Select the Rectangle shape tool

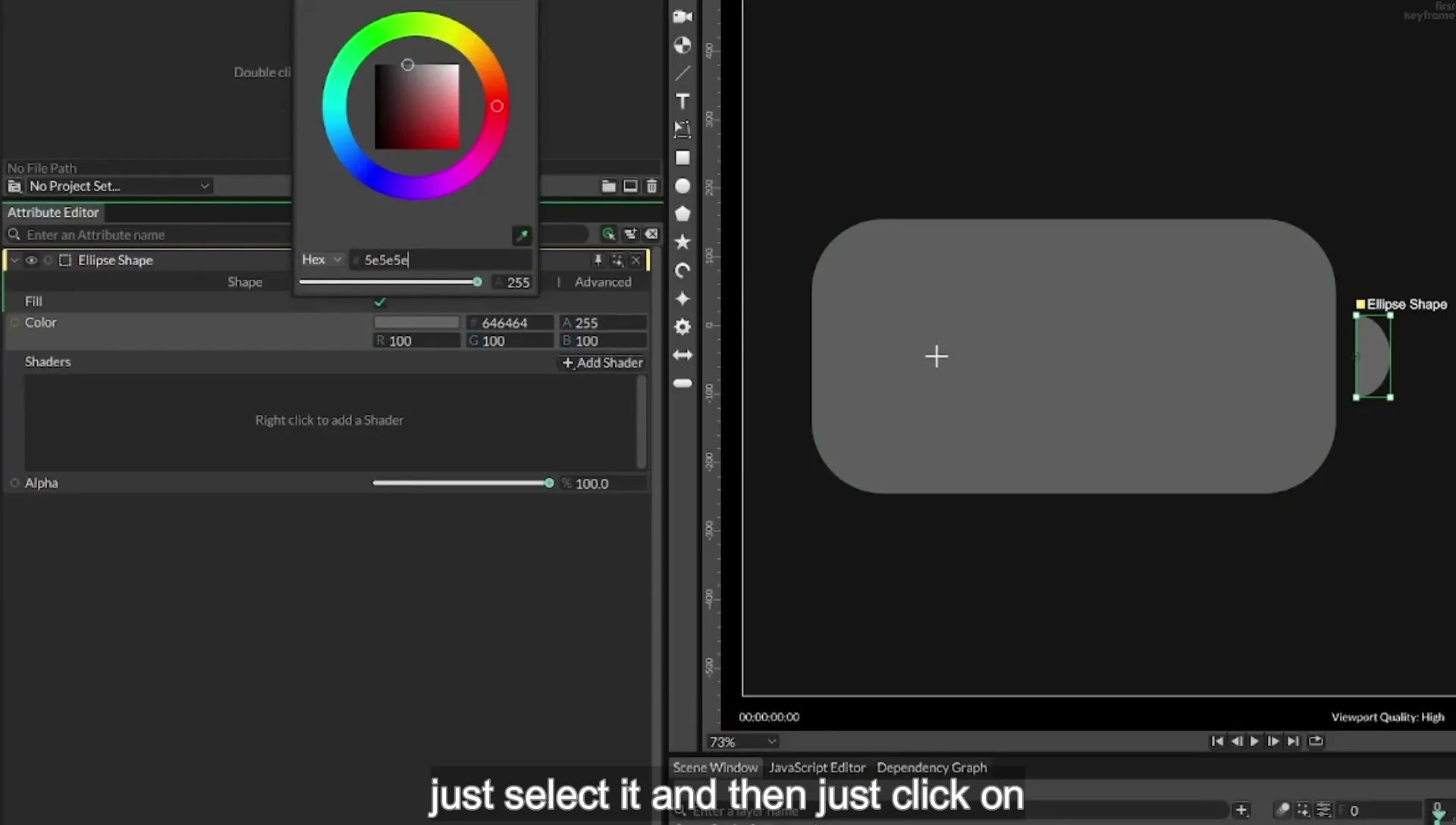tap(682, 158)
